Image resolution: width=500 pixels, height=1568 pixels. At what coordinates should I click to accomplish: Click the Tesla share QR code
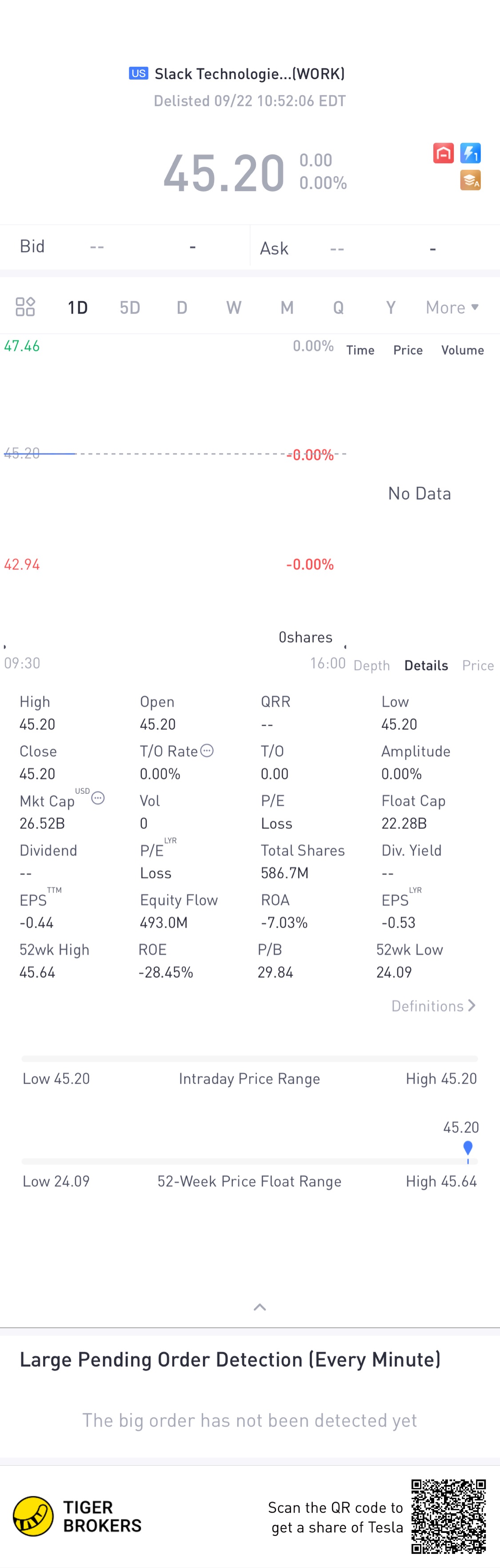(448, 1516)
